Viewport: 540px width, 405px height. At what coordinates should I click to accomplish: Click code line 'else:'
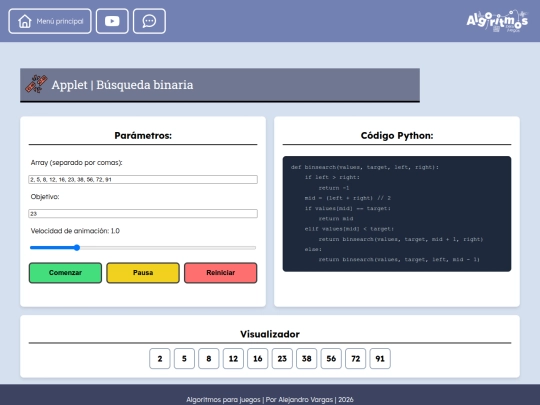click(313, 249)
